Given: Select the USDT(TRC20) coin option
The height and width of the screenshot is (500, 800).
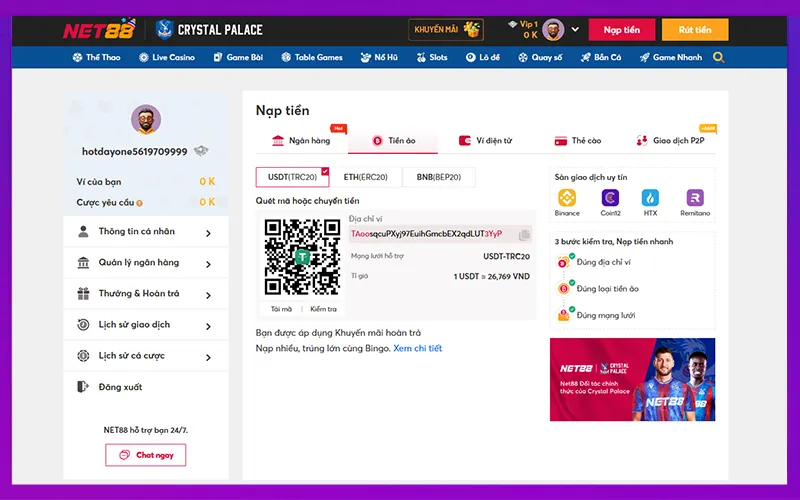Looking at the screenshot, I should [292, 177].
